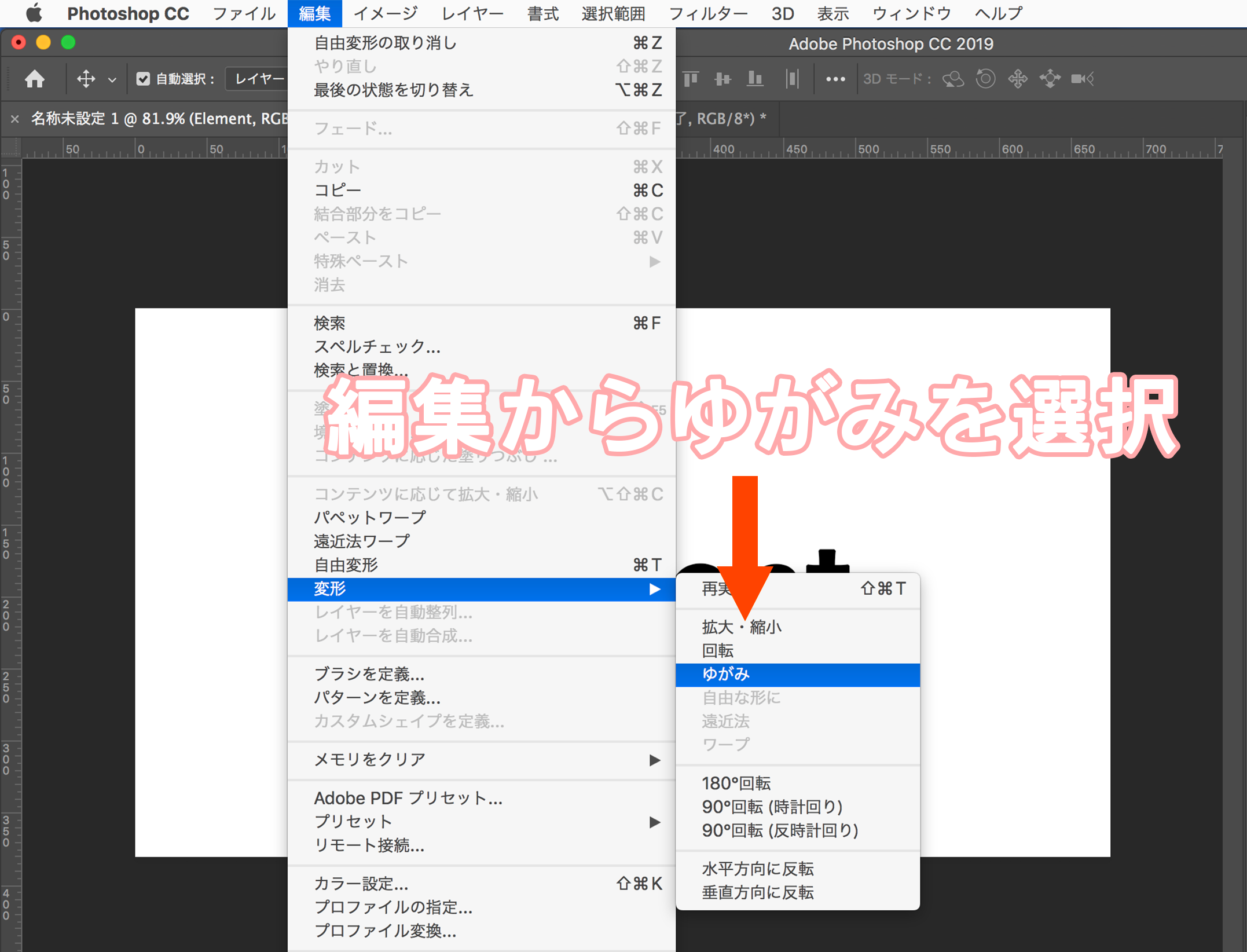Open the three-dots more options icon

coord(835,79)
